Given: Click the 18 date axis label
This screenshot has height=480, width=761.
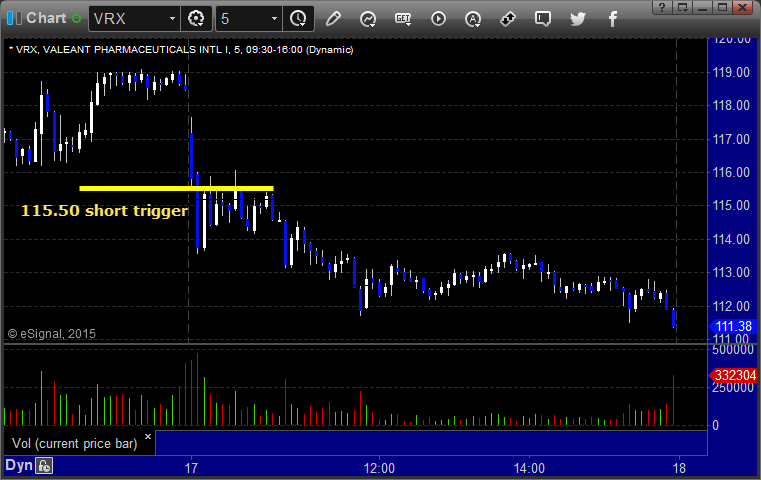Looking at the screenshot, I should pyautogui.click(x=679, y=468).
